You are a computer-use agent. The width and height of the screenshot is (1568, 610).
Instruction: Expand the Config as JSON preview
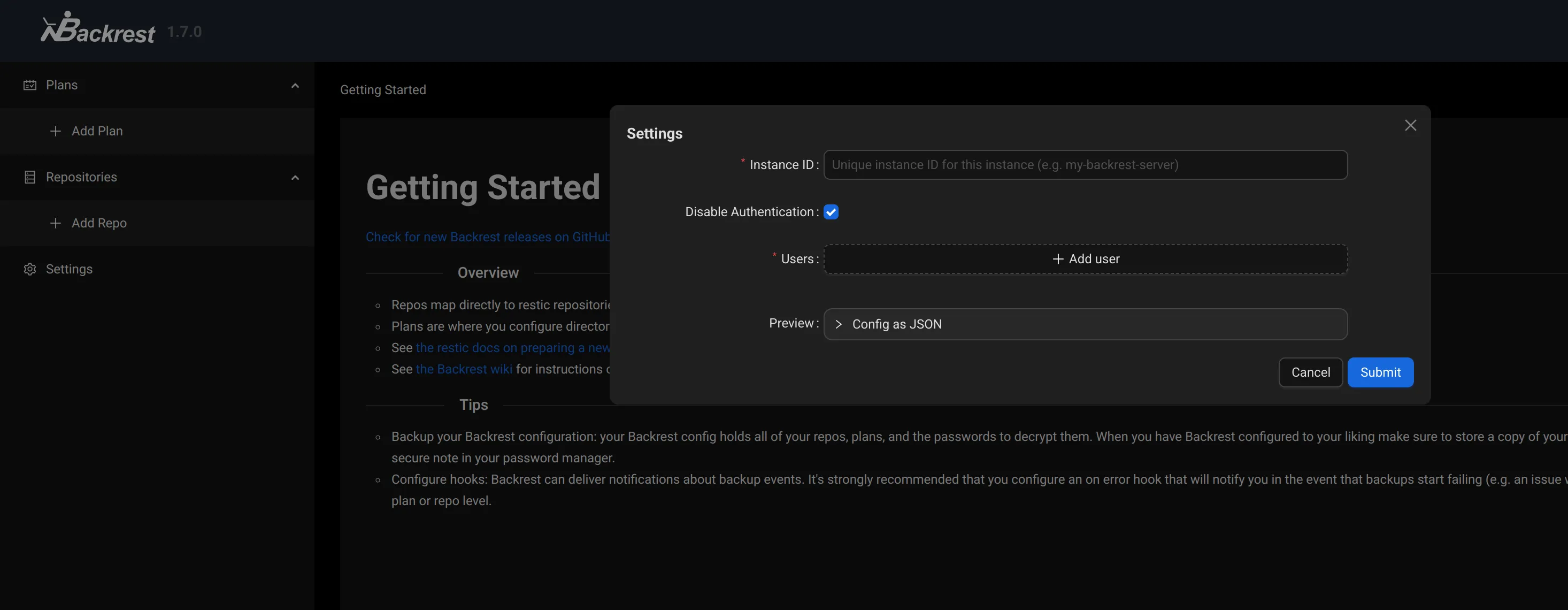pos(1085,324)
